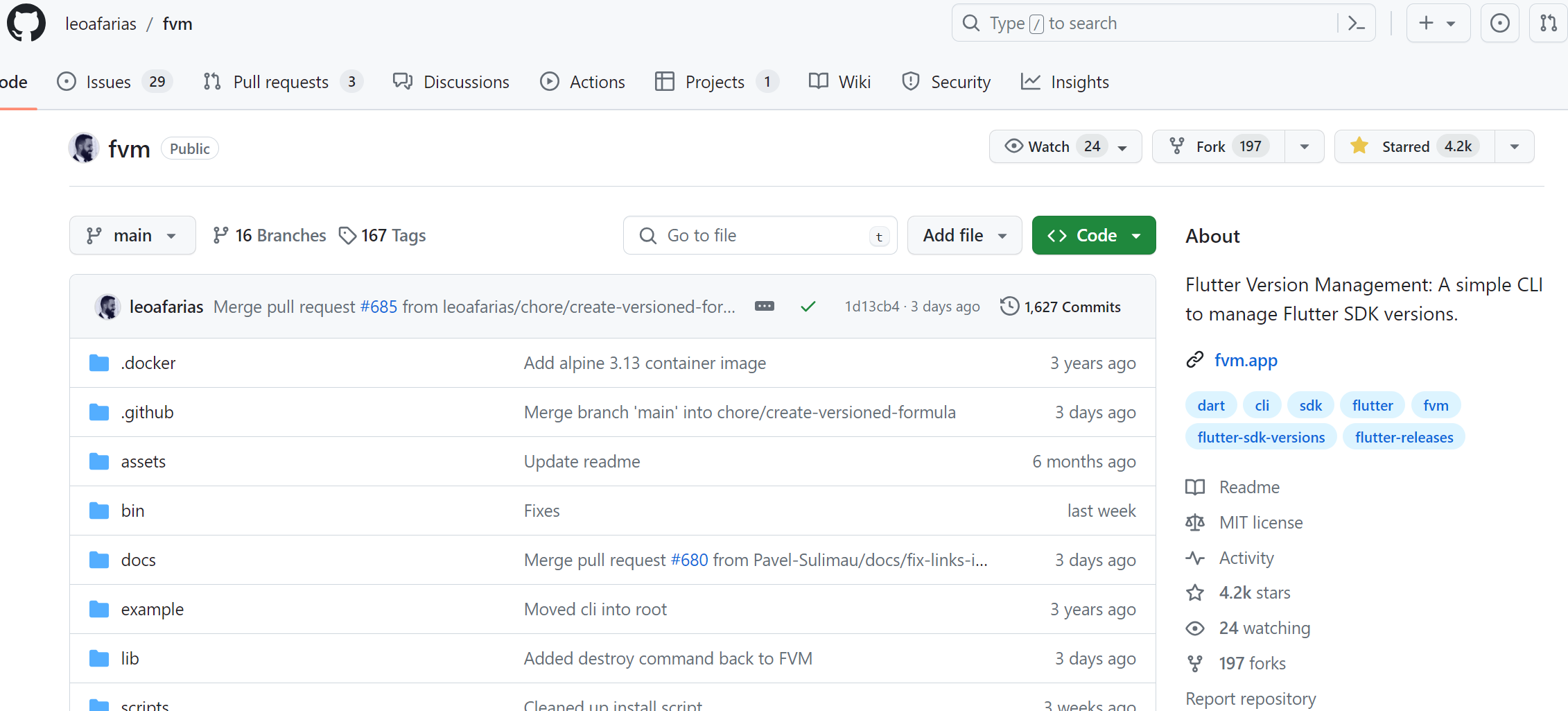The height and width of the screenshot is (711, 1568).
Task: Open the Fork dropdown arrow
Action: point(1305,146)
